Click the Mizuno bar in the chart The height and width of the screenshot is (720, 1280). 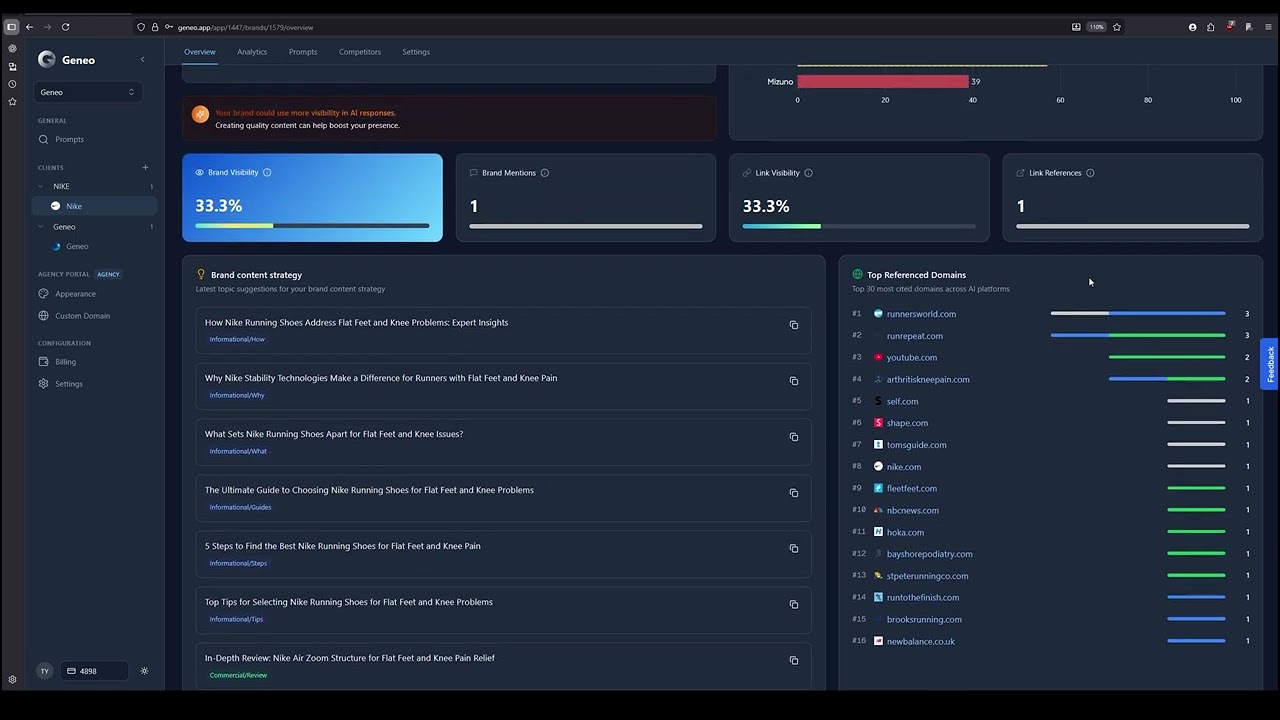(883, 82)
